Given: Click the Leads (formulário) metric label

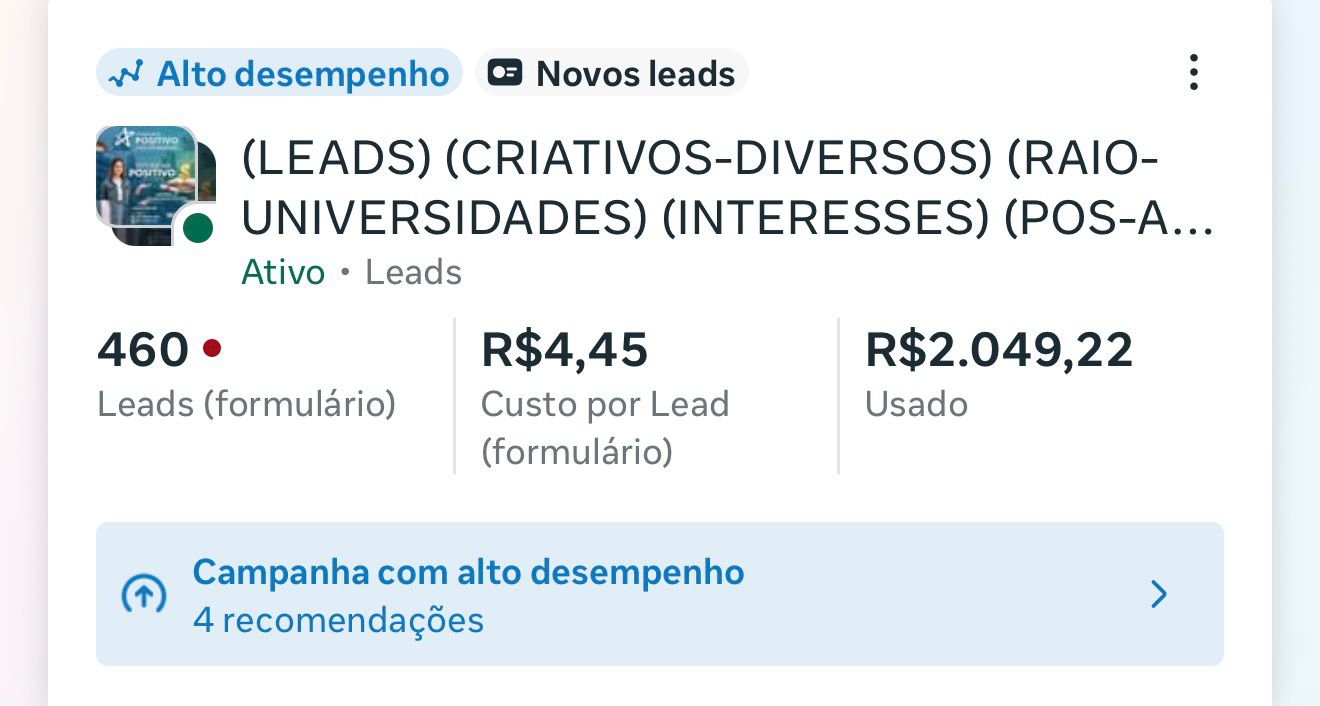Looking at the screenshot, I should pos(246,404).
